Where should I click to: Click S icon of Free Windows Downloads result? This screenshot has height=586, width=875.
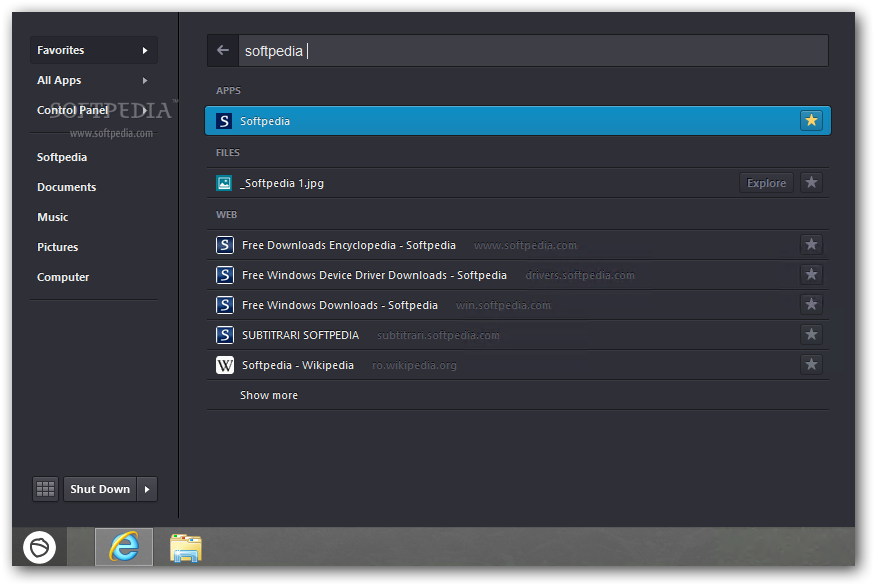pos(224,305)
